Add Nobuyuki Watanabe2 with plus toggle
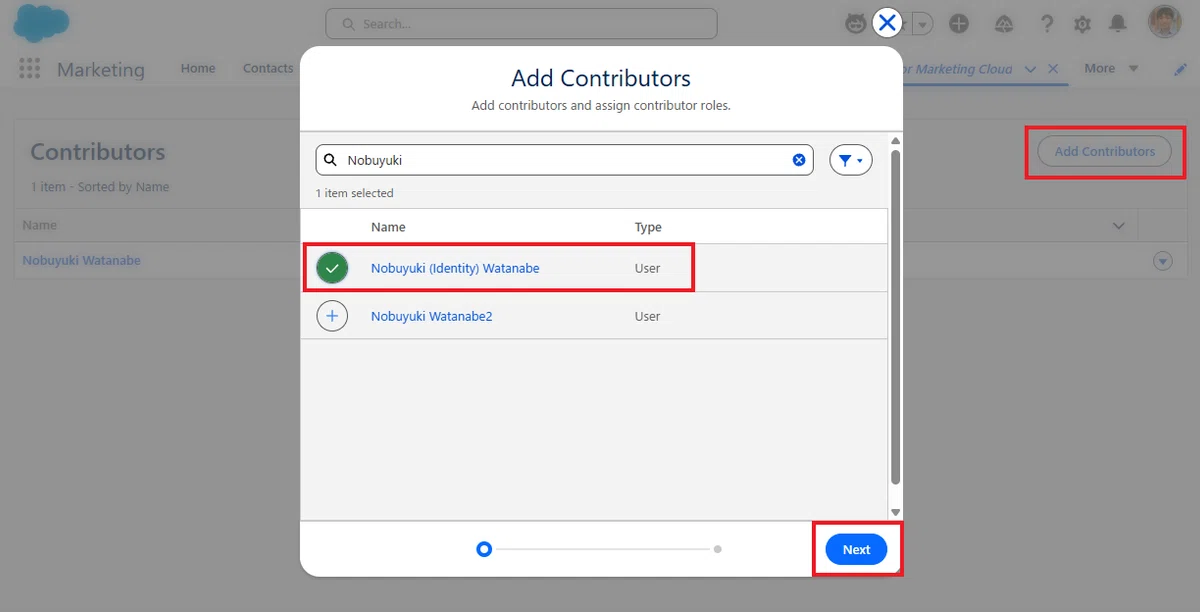The height and width of the screenshot is (612, 1200). pos(332,316)
